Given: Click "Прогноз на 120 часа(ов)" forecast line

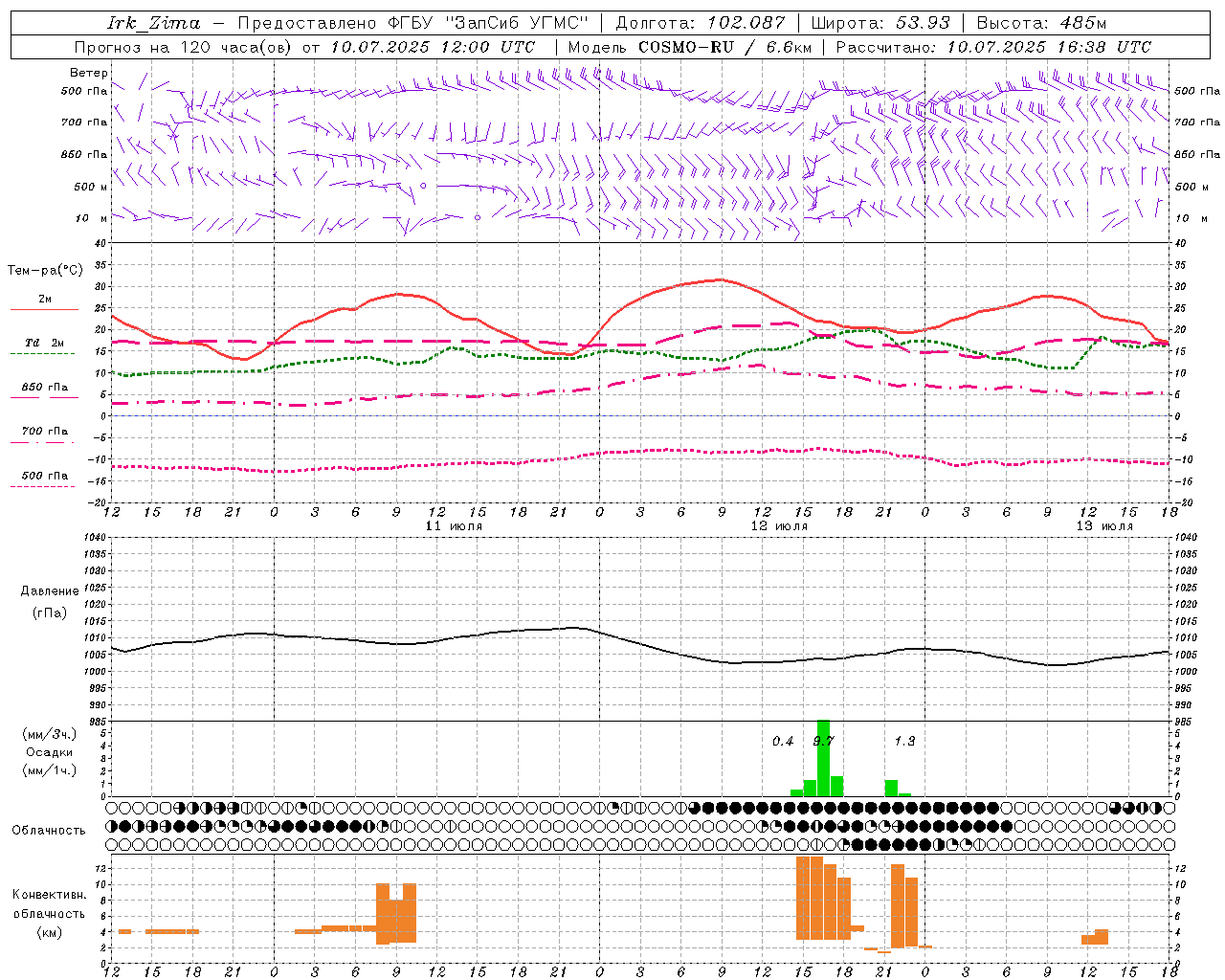Looking at the screenshot, I should pyautogui.click(x=182, y=47).
